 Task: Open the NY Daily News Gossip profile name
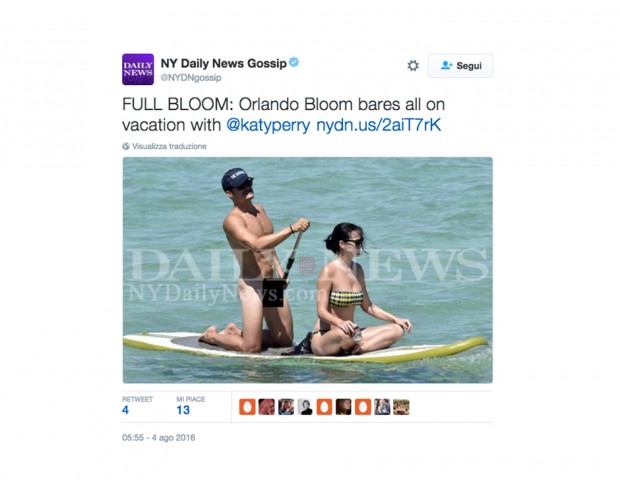tap(223, 63)
